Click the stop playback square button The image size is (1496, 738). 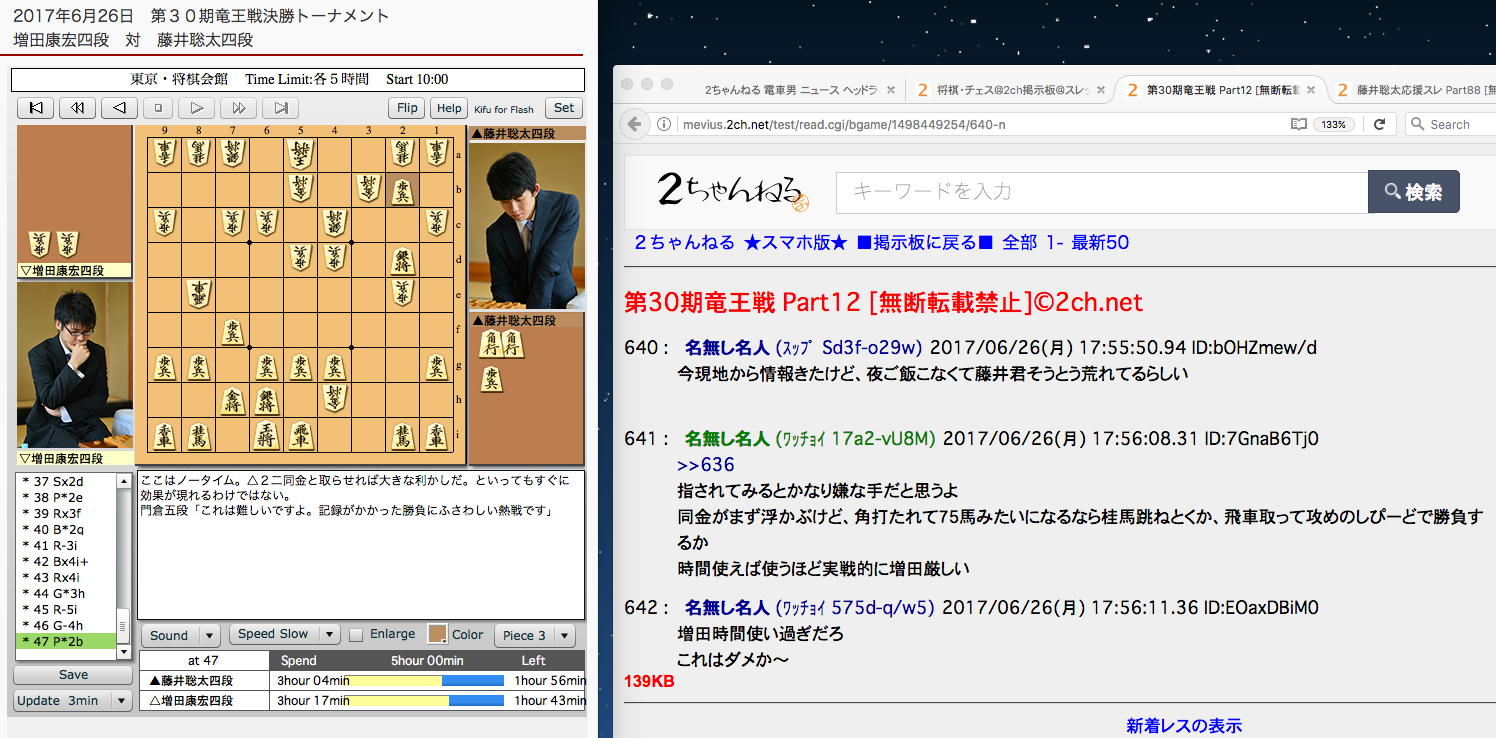click(x=157, y=108)
